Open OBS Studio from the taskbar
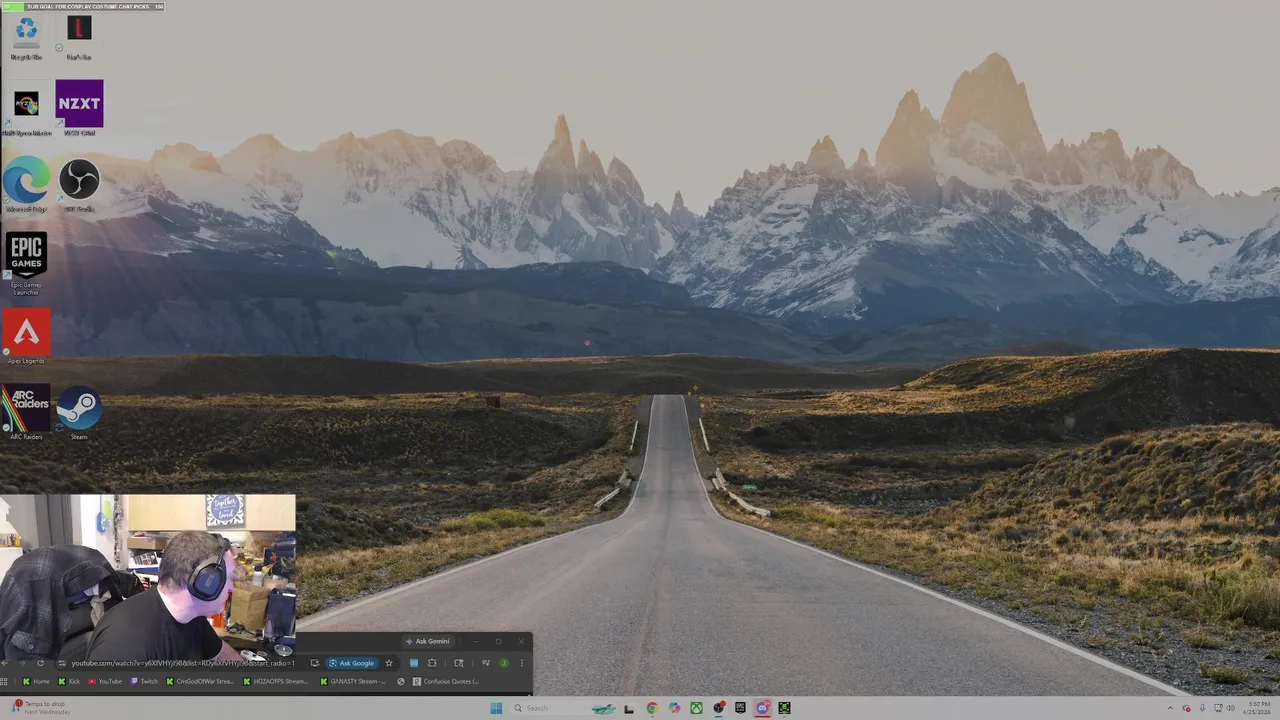This screenshot has width=1280, height=720. tap(718, 708)
